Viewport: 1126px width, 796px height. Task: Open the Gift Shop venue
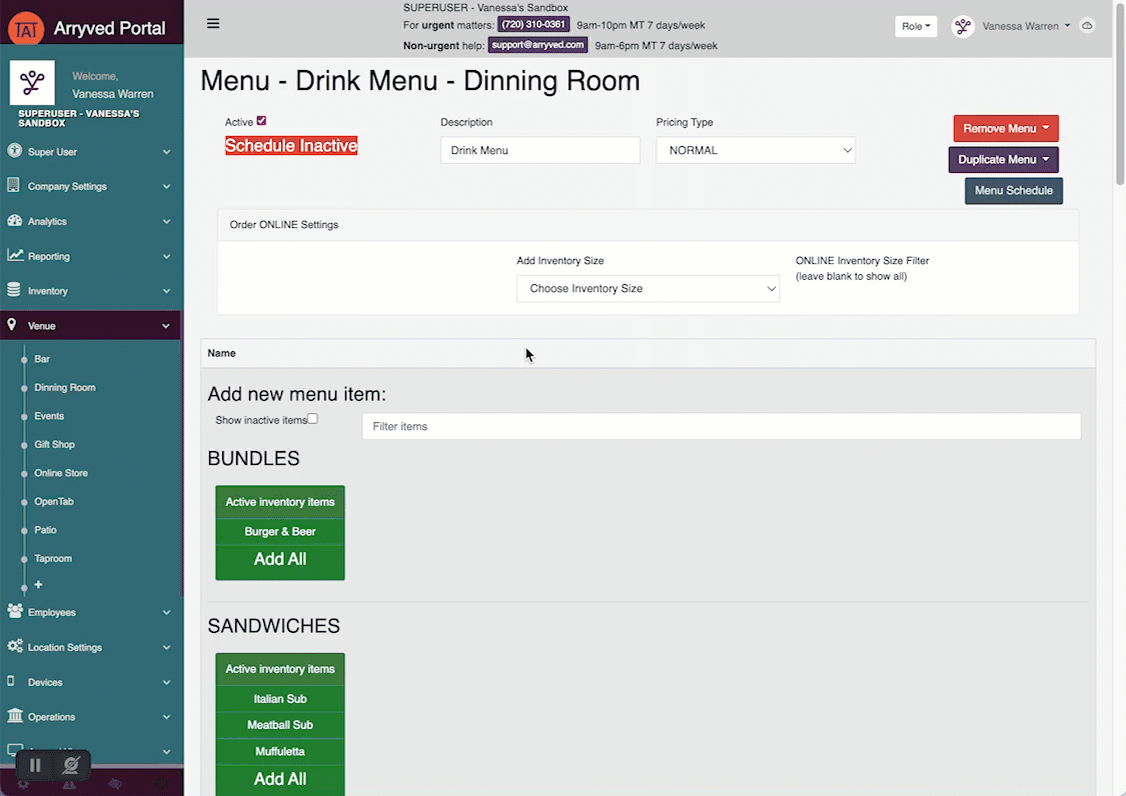pyautogui.click(x=55, y=445)
